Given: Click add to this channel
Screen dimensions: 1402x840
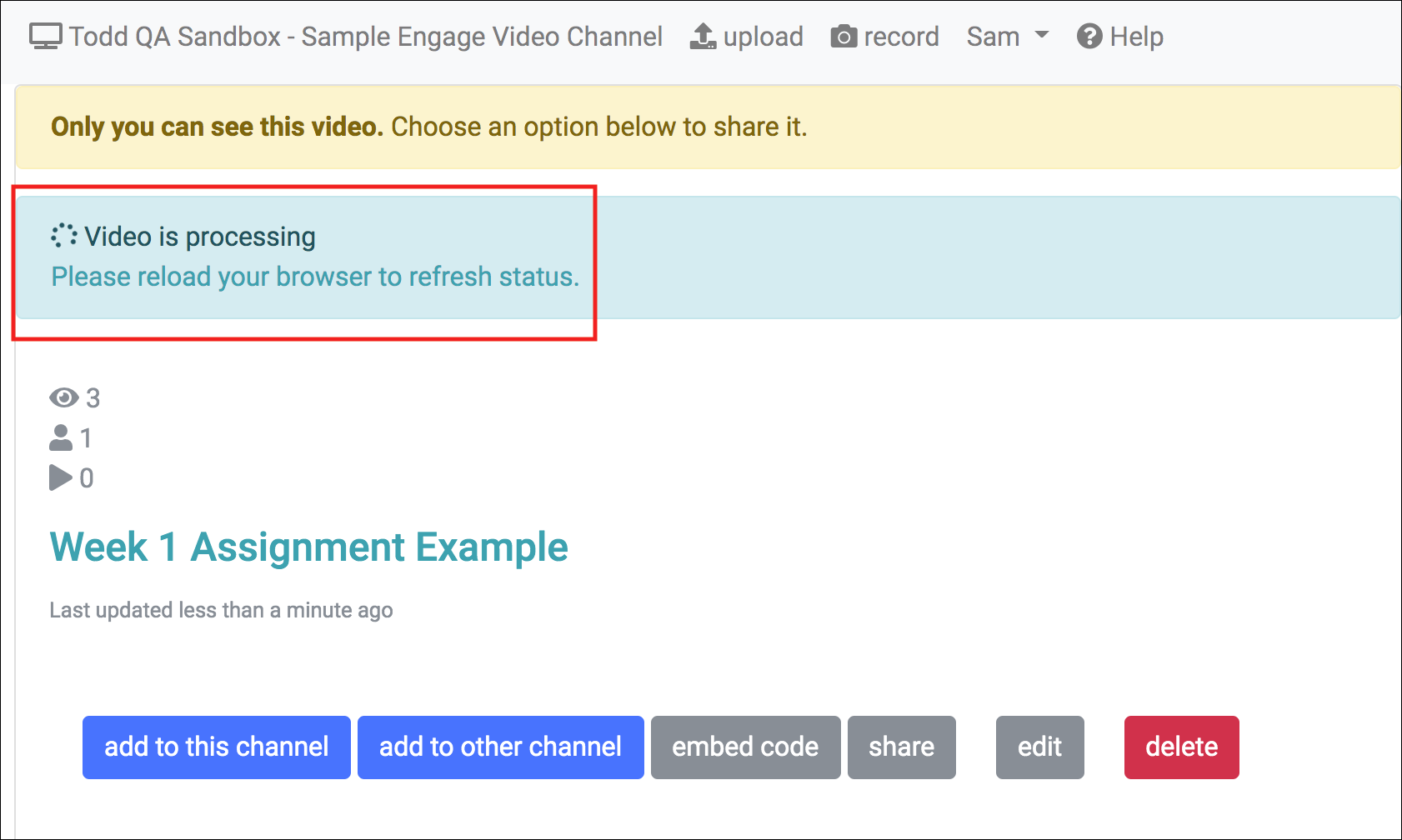Looking at the screenshot, I should (216, 747).
